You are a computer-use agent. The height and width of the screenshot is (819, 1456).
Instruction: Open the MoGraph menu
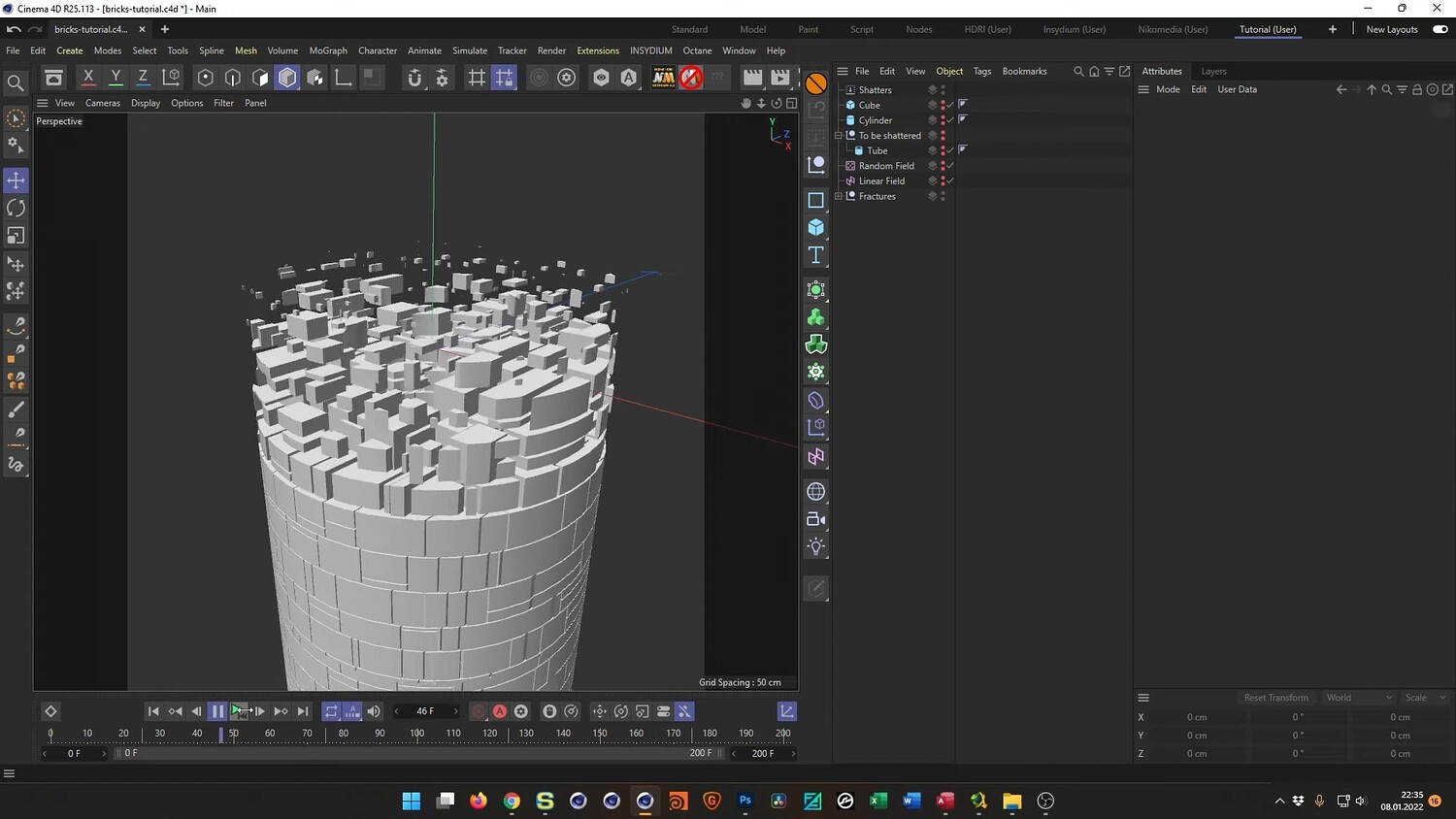pos(328,50)
